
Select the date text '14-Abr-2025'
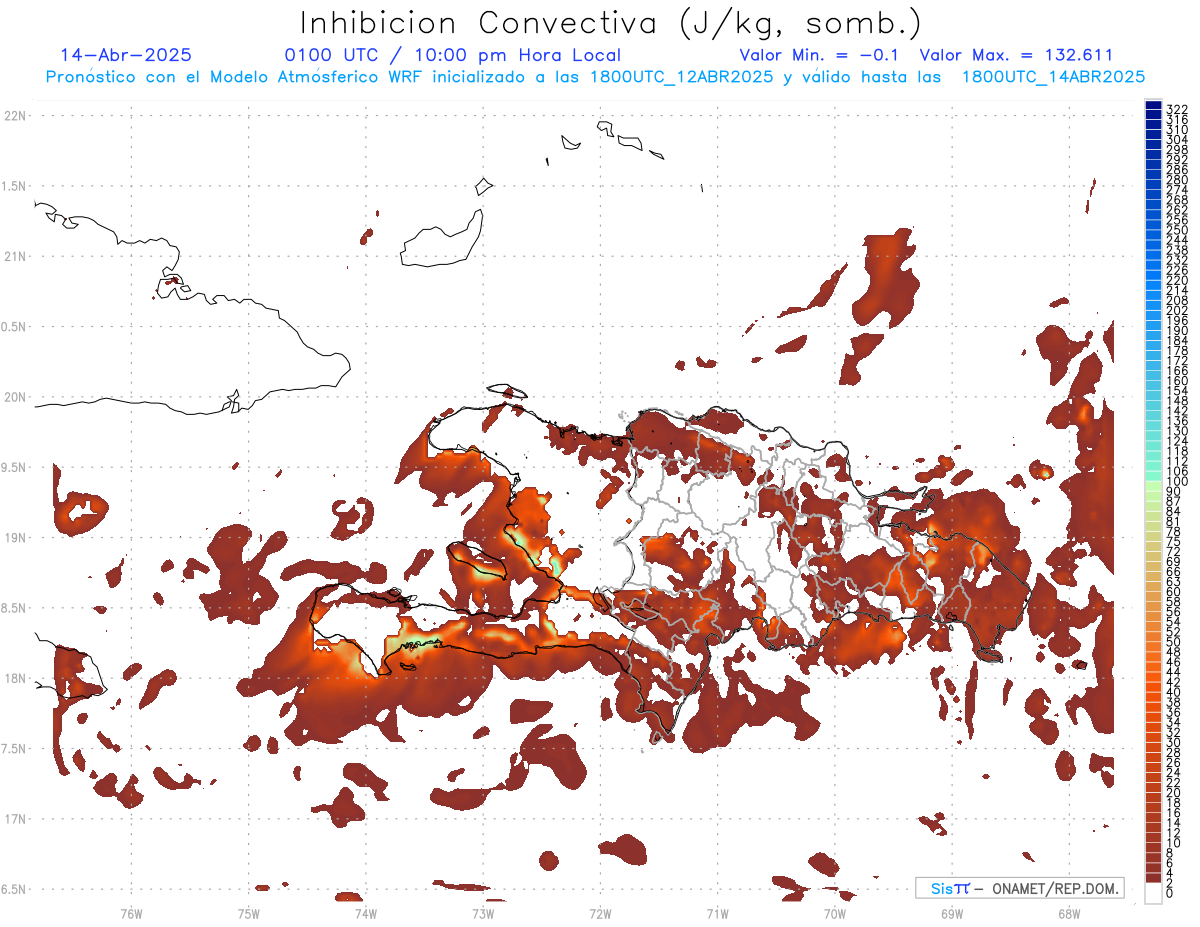tap(126, 55)
